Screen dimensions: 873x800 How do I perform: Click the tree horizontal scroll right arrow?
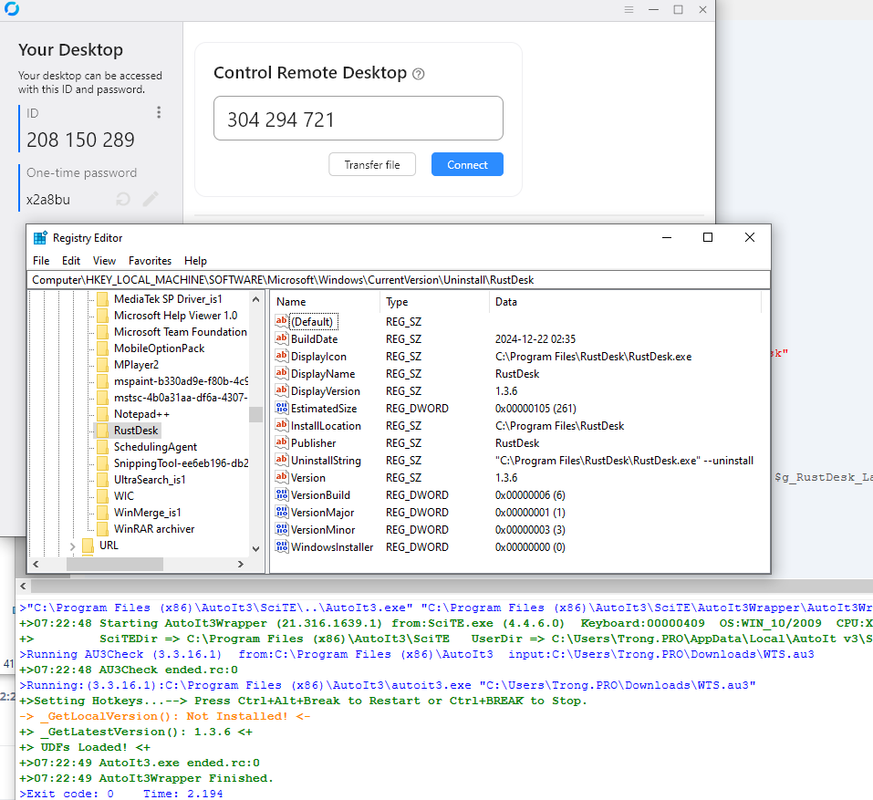click(241, 564)
